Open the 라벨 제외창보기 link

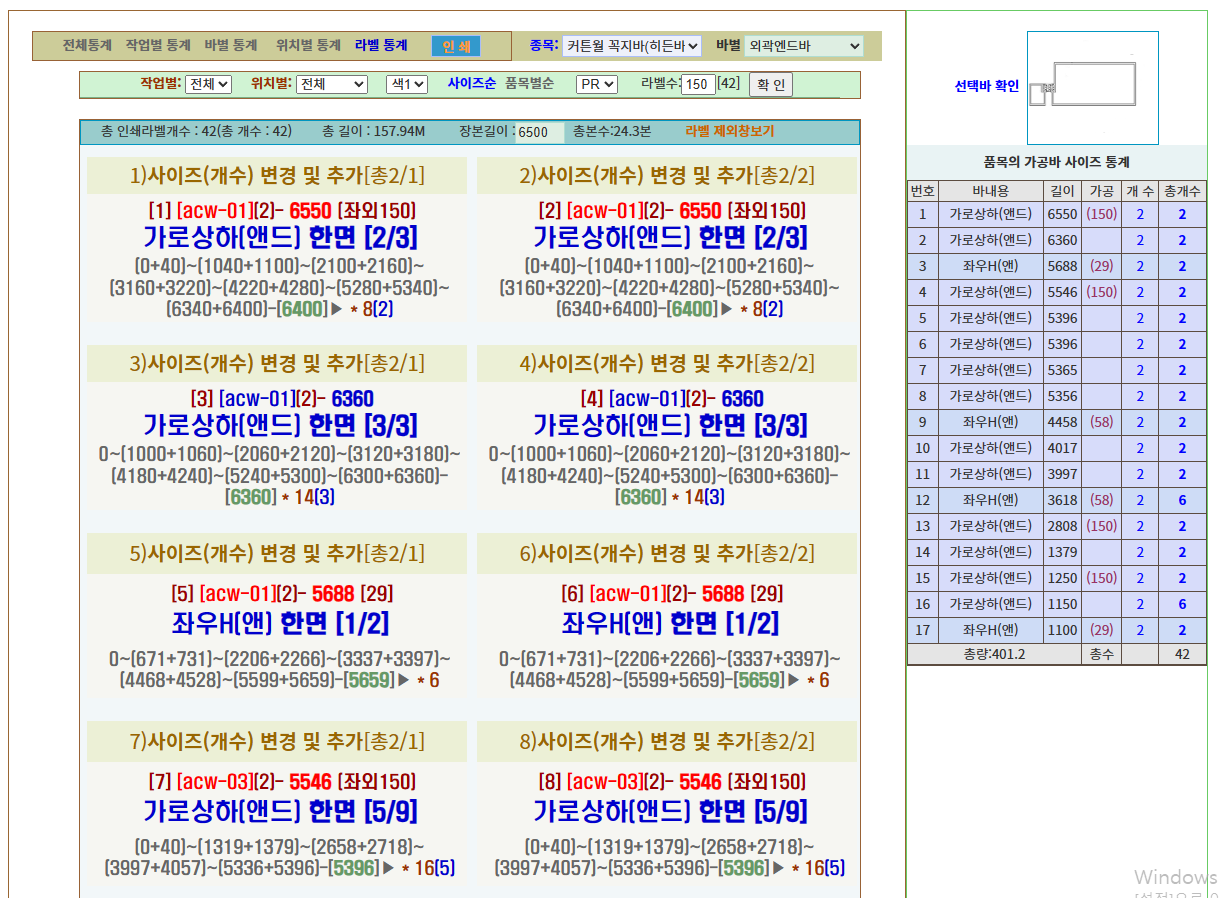click(x=730, y=131)
